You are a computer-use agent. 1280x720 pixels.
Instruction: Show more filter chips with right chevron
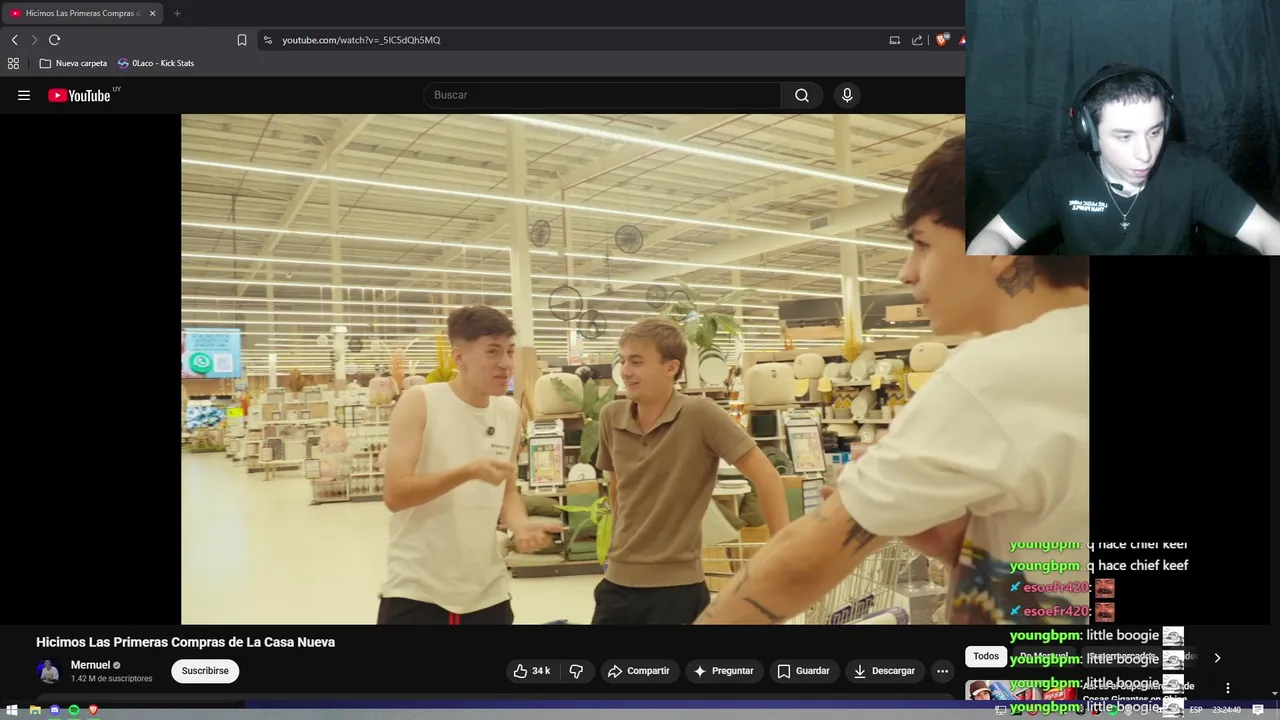pos(1217,658)
